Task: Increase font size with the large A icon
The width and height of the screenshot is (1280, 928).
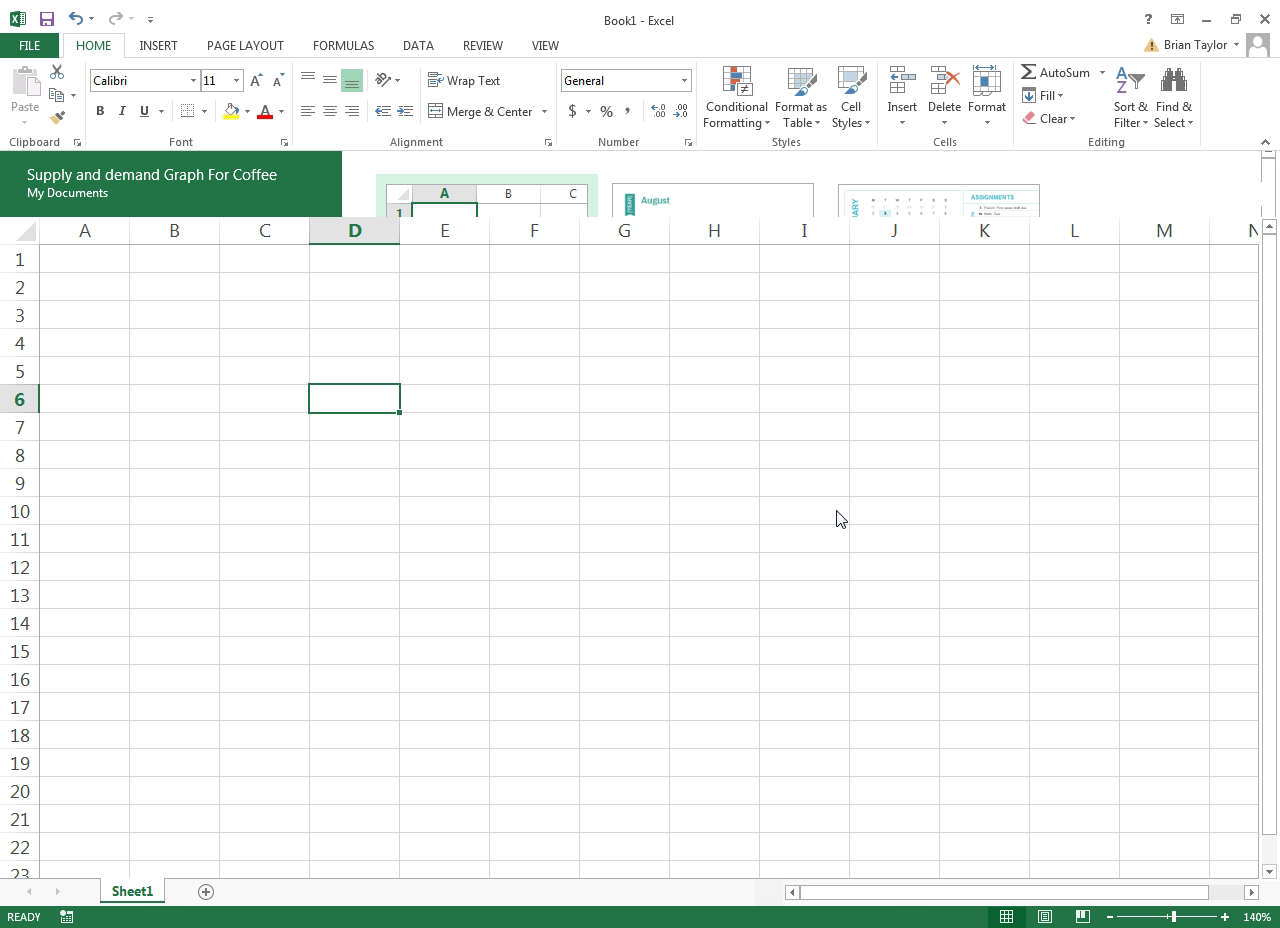Action: coord(256,80)
